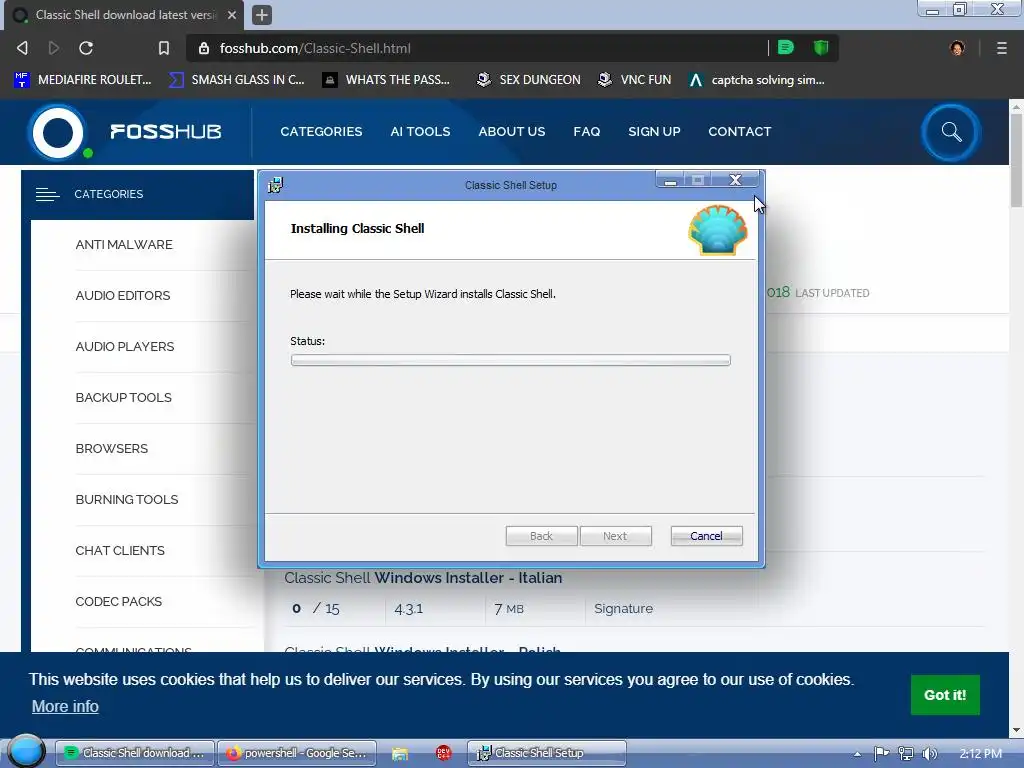Click the Classic Shell seashell logo
The height and width of the screenshot is (768, 1024).
coord(718,229)
